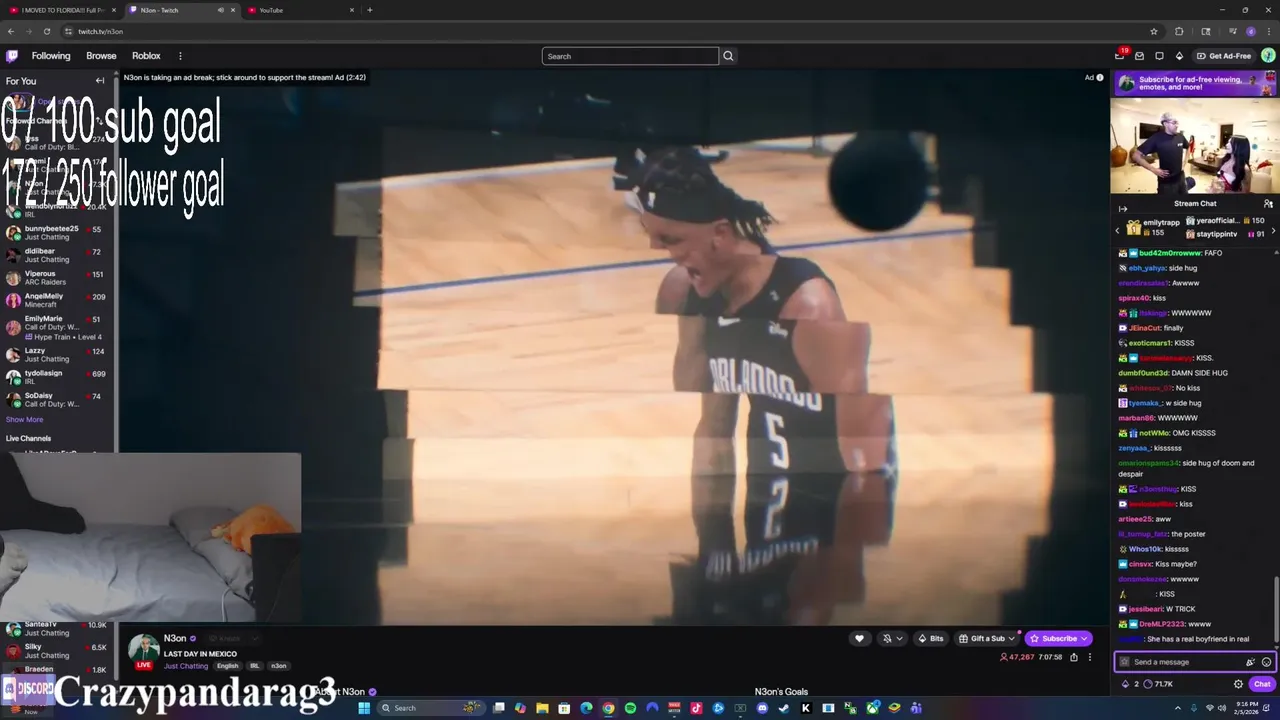Collapse the Stream Chat panel arrow
1280x720 pixels.
[x=1123, y=209]
